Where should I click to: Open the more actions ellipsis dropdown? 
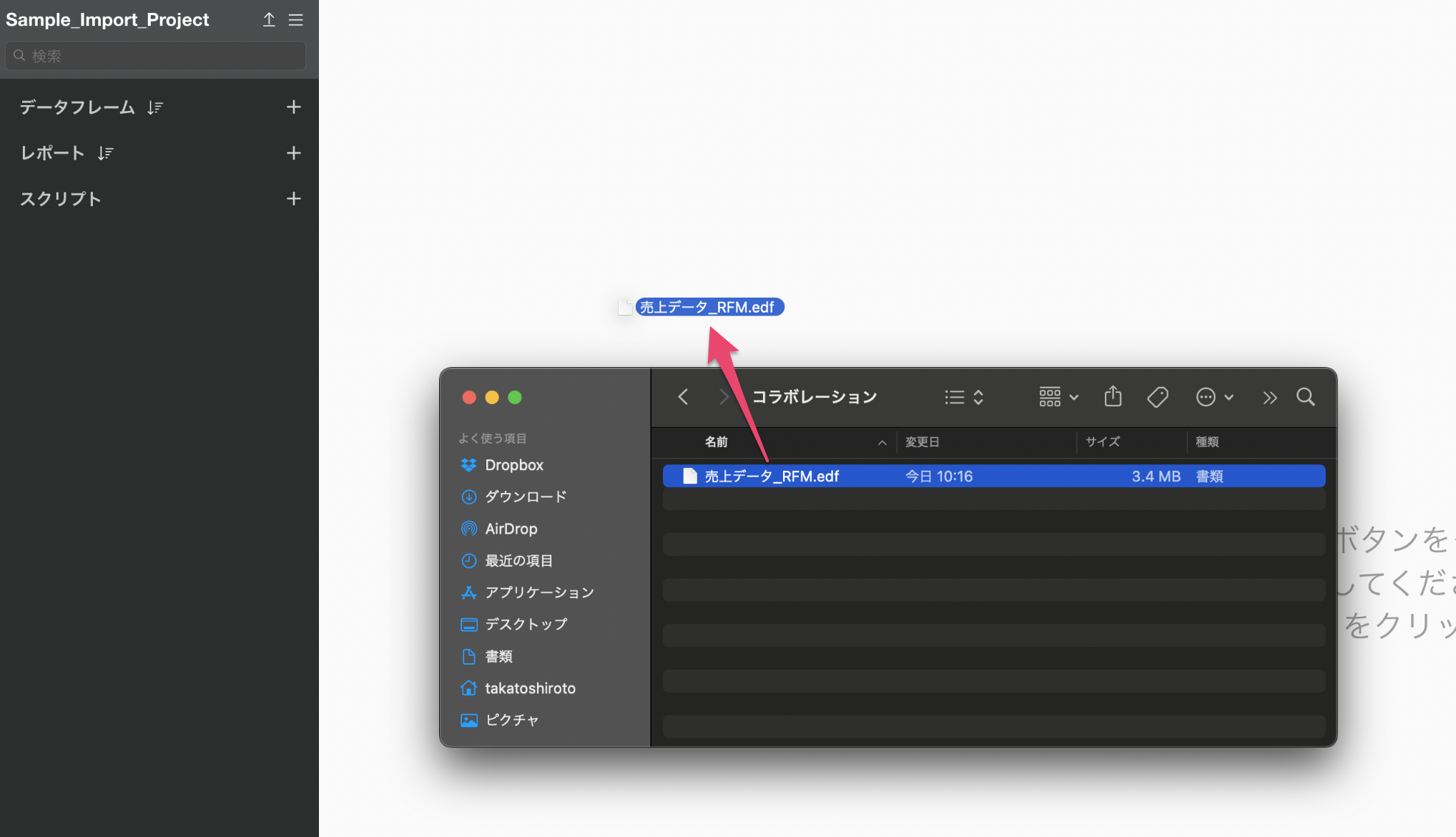point(1214,397)
